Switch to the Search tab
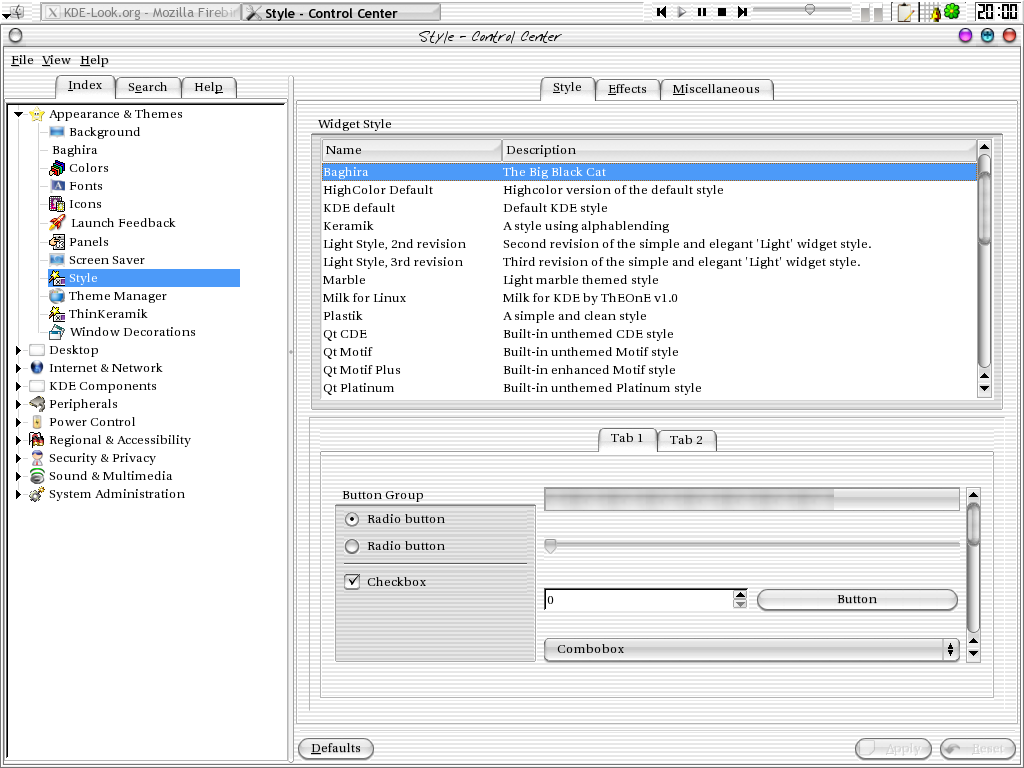The image size is (1024, 768). pos(148,88)
